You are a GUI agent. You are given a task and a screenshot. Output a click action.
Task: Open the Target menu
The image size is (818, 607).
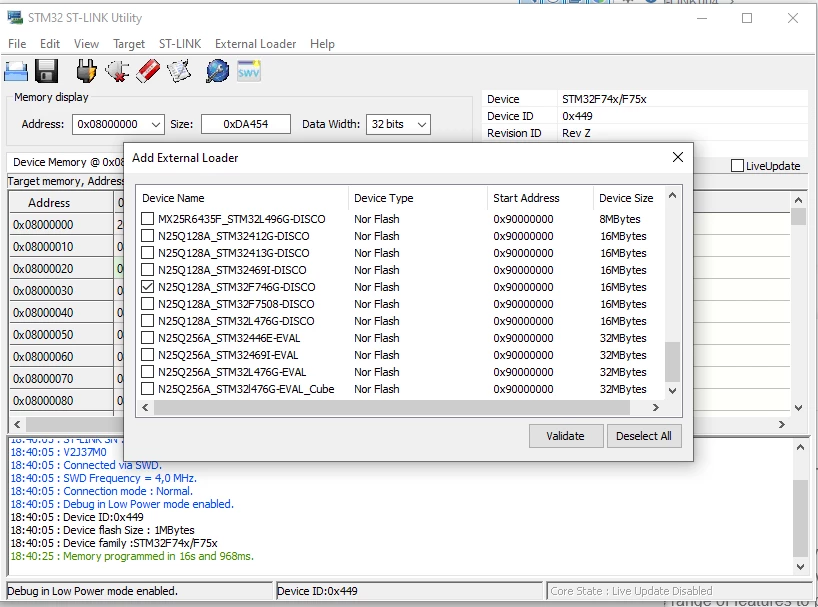[129, 44]
